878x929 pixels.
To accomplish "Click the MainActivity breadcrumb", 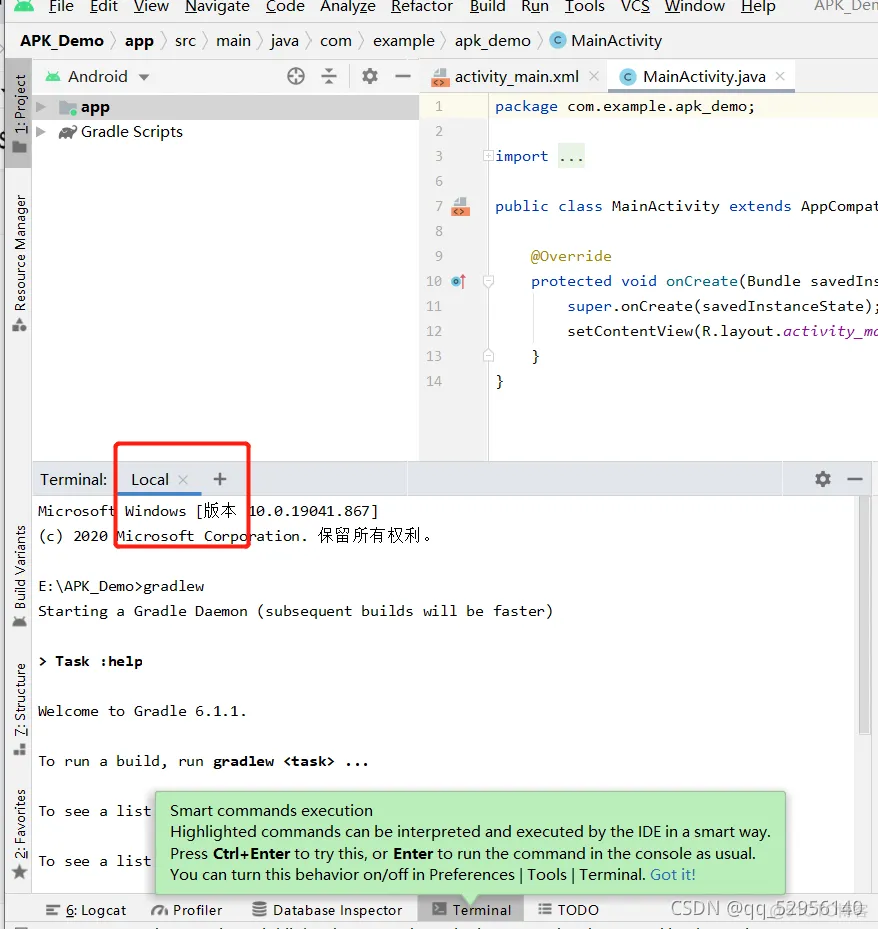I will 605,41.
